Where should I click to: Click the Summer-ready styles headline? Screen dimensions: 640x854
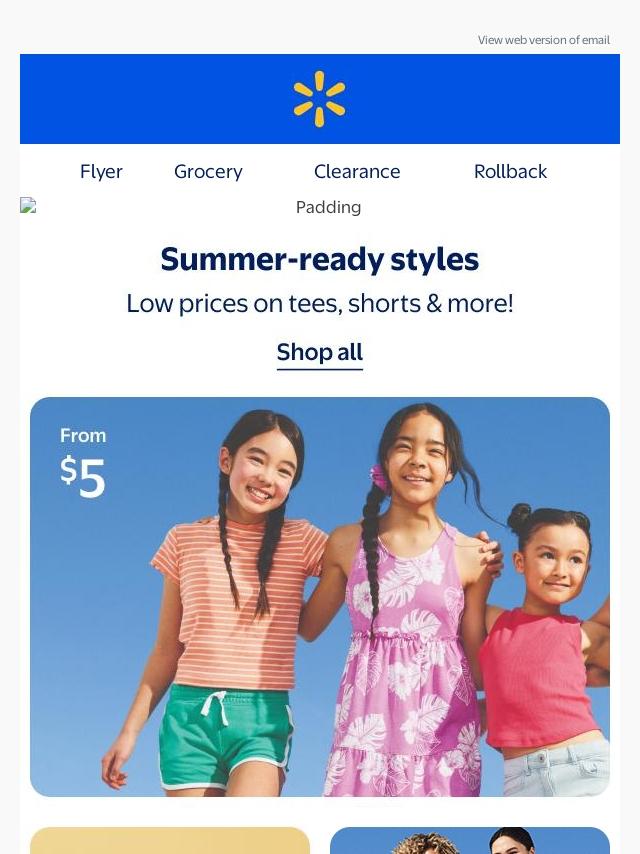[x=320, y=259]
